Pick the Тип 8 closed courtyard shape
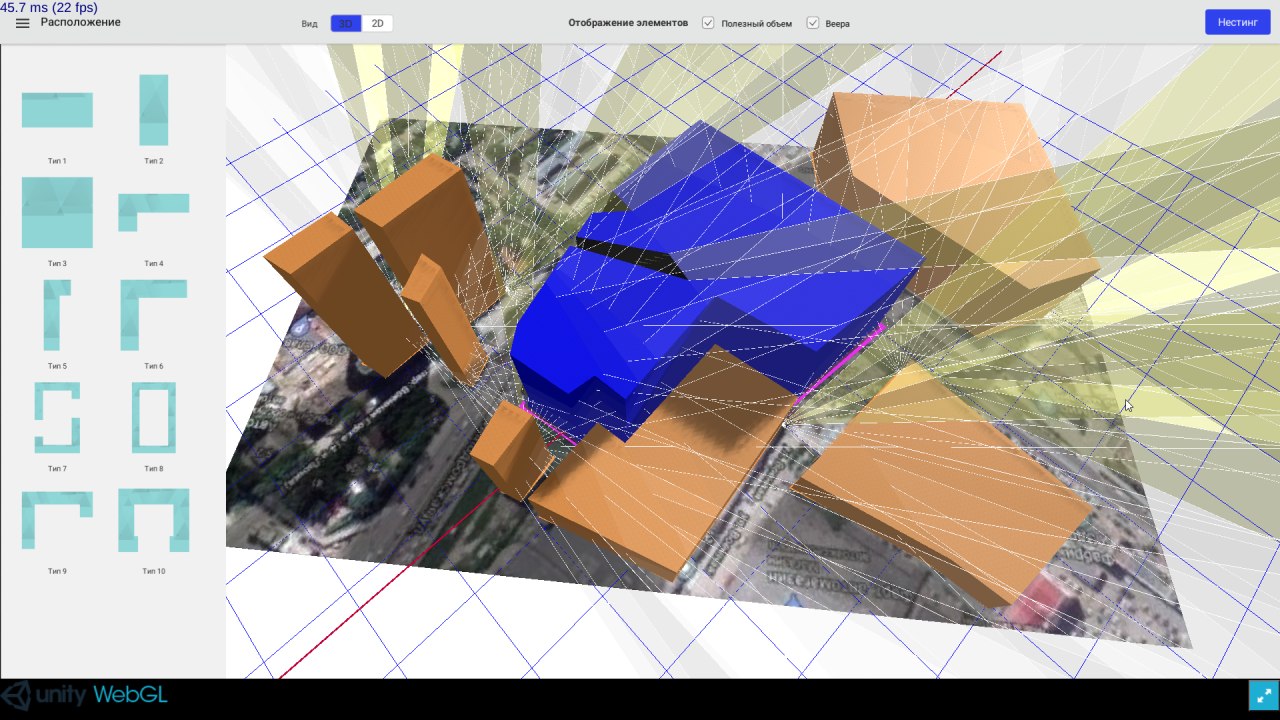 (x=153, y=417)
